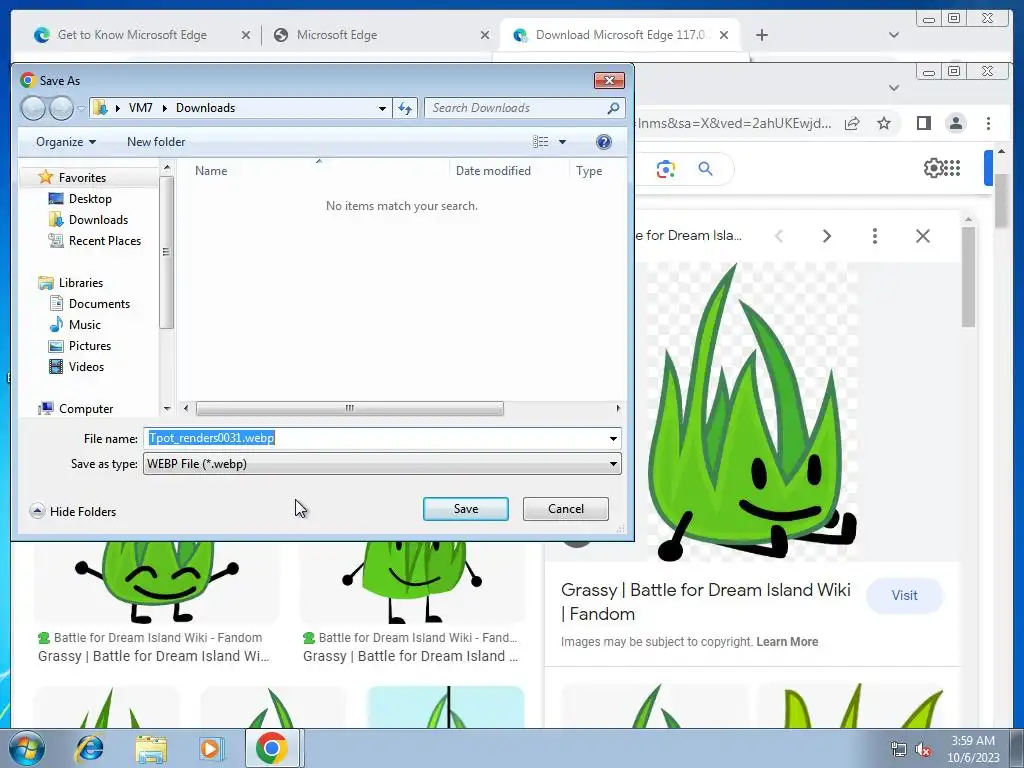Image resolution: width=1024 pixels, height=768 pixels.
Task: Sort by Date modified column
Action: [493, 170]
